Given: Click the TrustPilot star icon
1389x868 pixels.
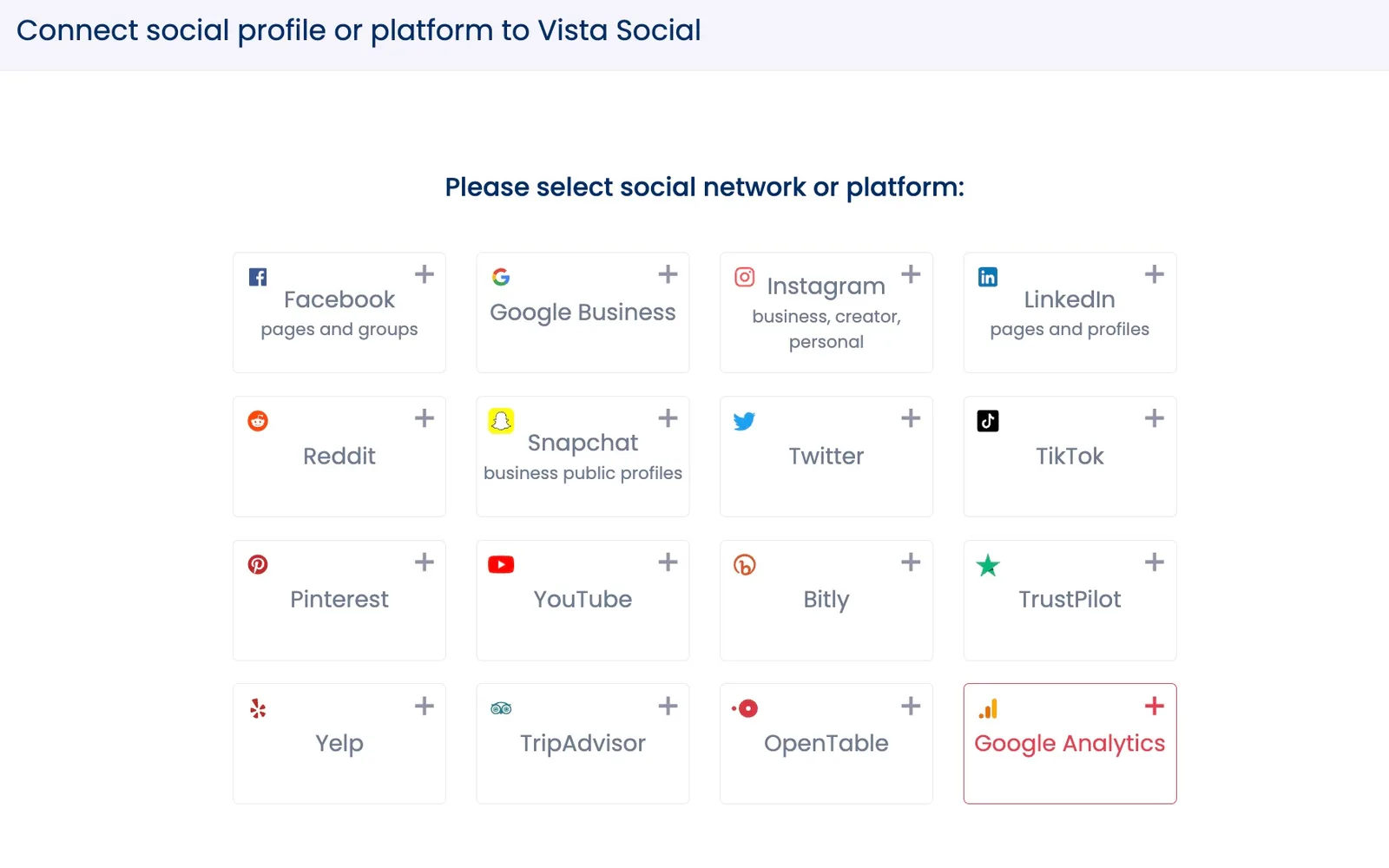Looking at the screenshot, I should point(988,563).
